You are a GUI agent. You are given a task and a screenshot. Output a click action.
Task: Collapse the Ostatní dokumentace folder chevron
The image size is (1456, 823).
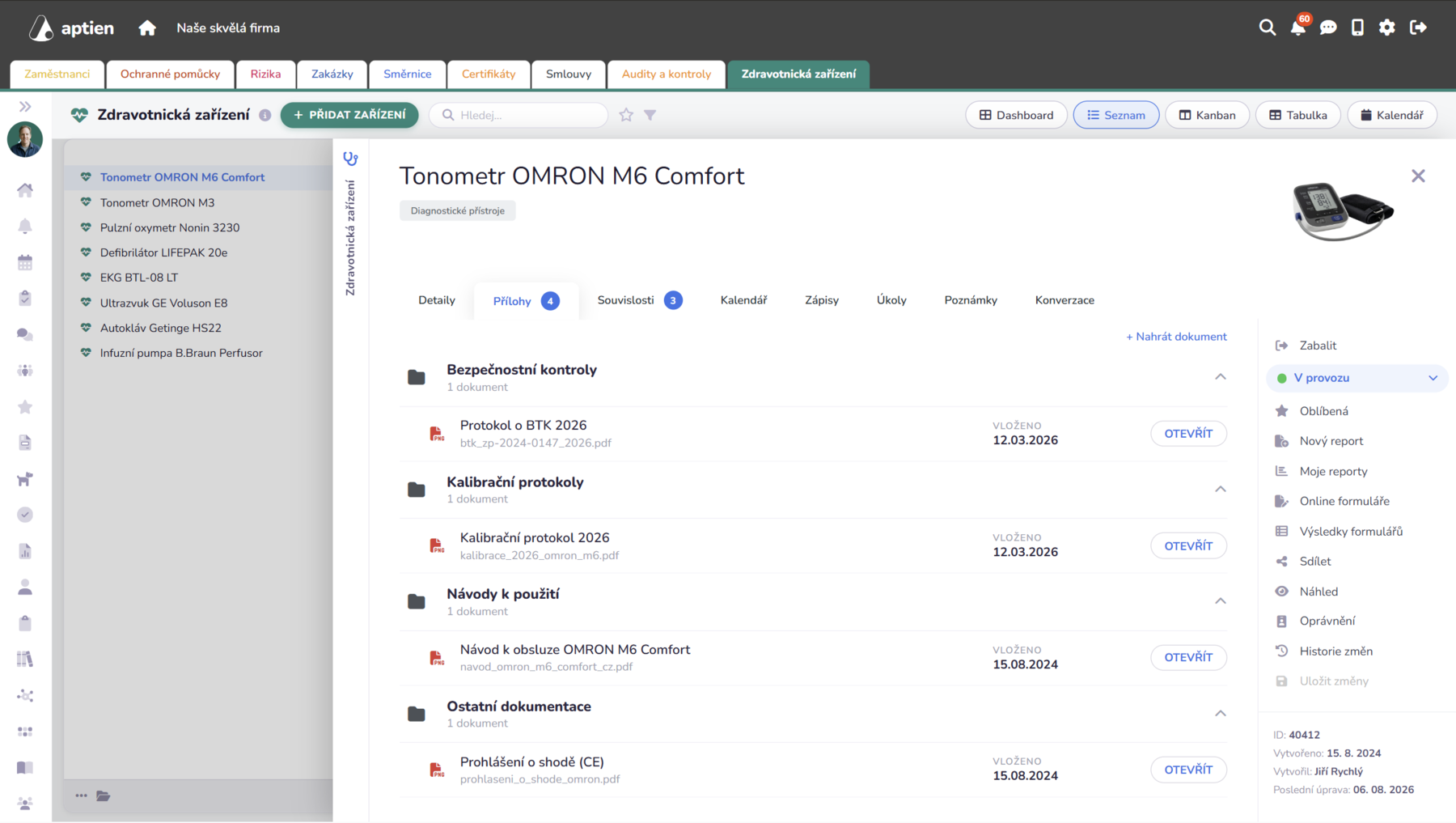click(1220, 713)
